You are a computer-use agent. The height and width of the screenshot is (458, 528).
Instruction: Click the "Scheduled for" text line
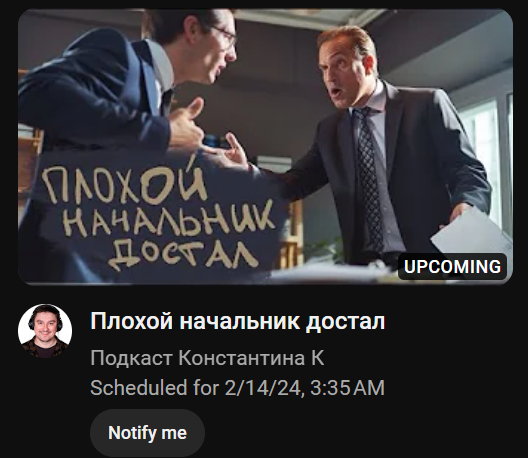237,387
